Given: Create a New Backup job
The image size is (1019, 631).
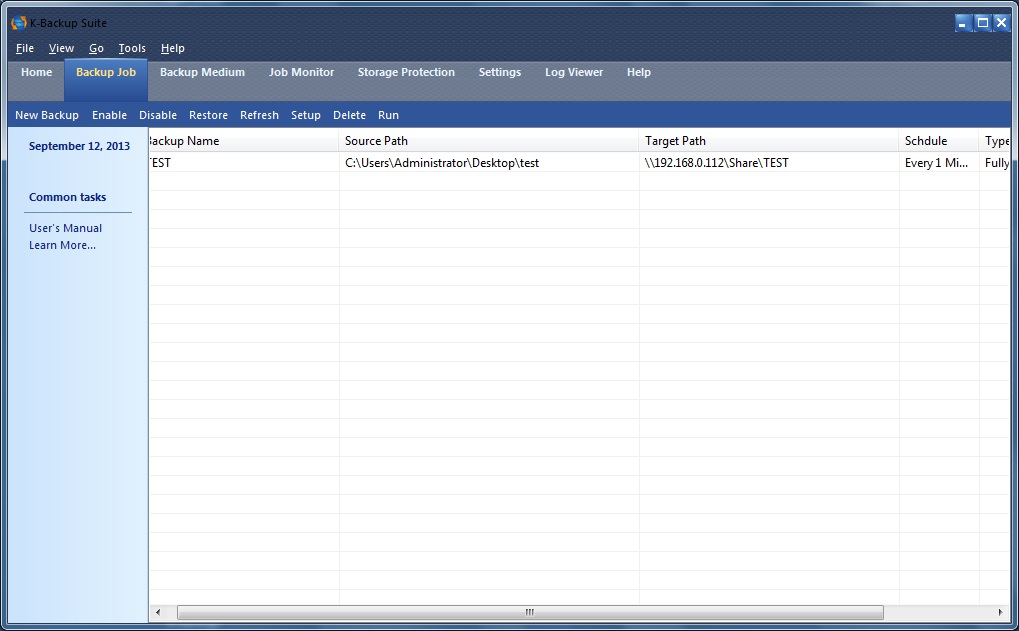Looking at the screenshot, I should [x=47, y=115].
